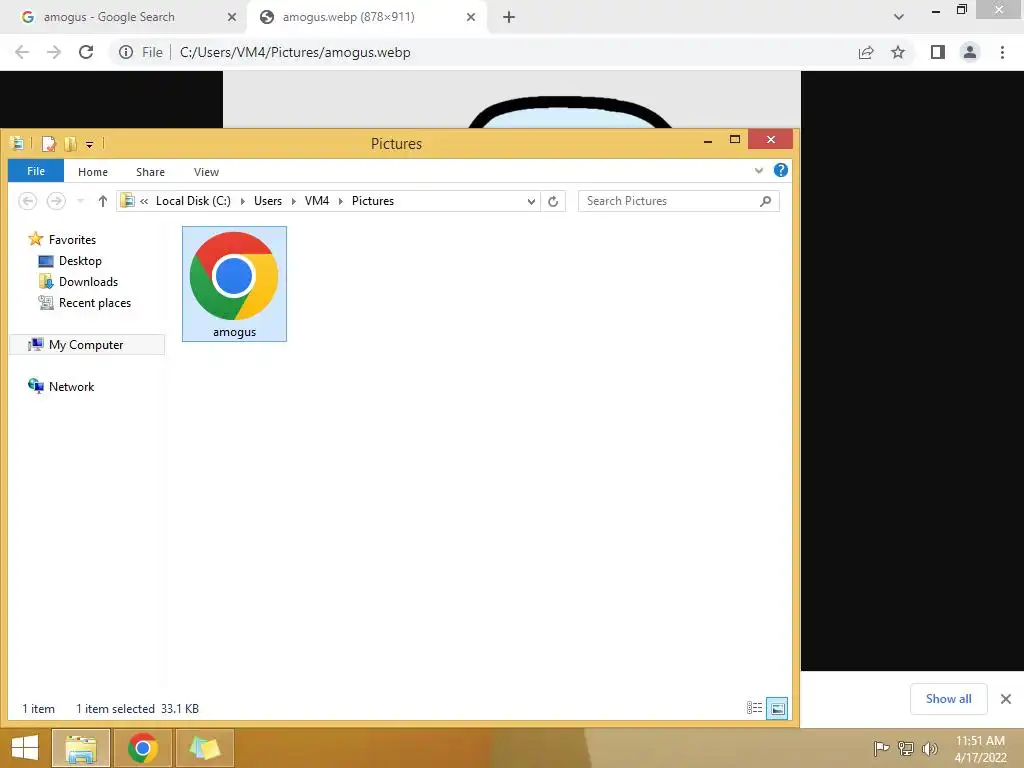Open the File tab in Explorer ribbon

36,171
